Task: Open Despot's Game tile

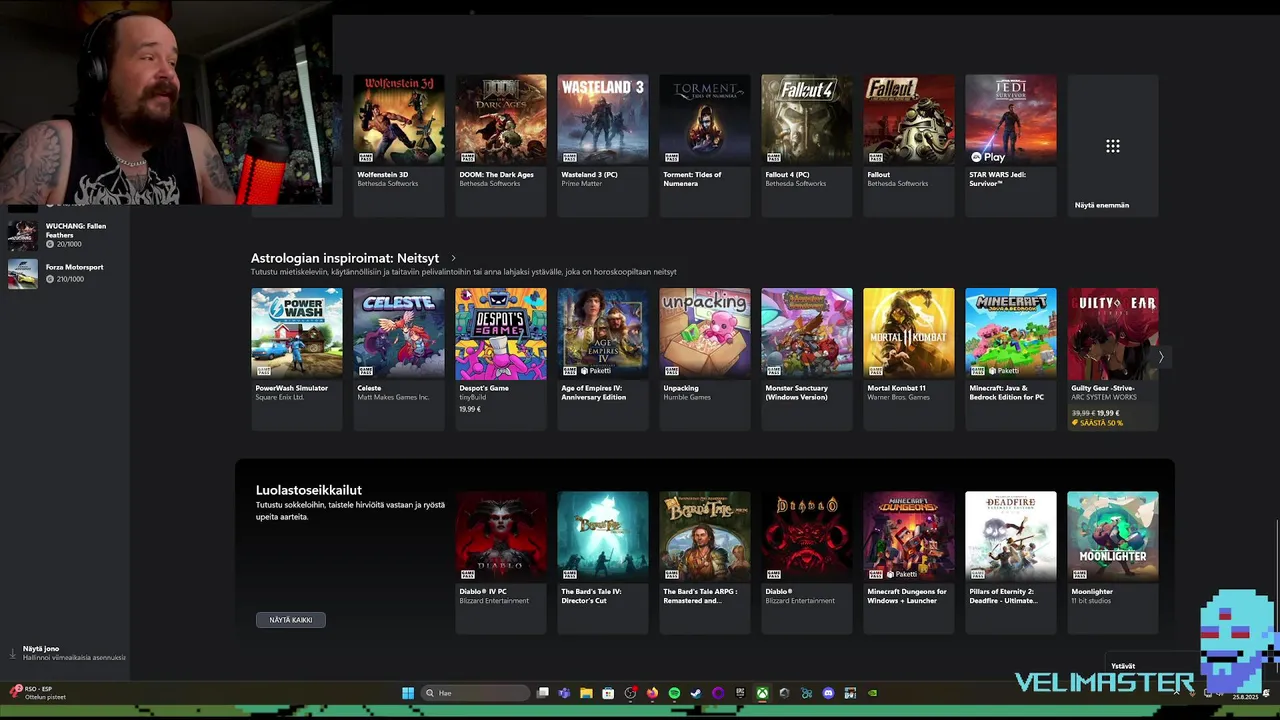Action: [500, 359]
